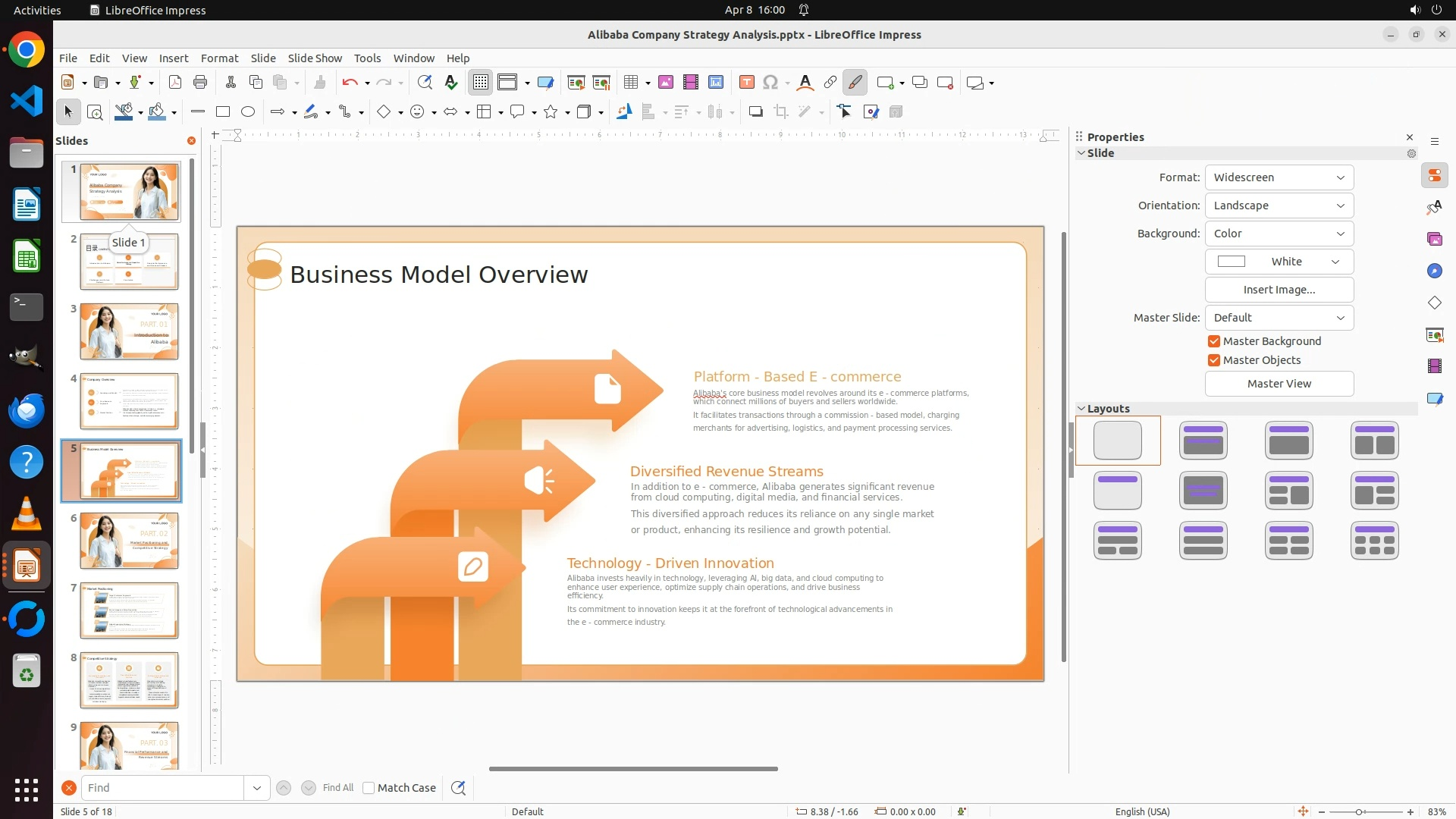The height and width of the screenshot is (819, 1456).
Task: Enable the Match Case checkbox
Action: click(x=369, y=788)
